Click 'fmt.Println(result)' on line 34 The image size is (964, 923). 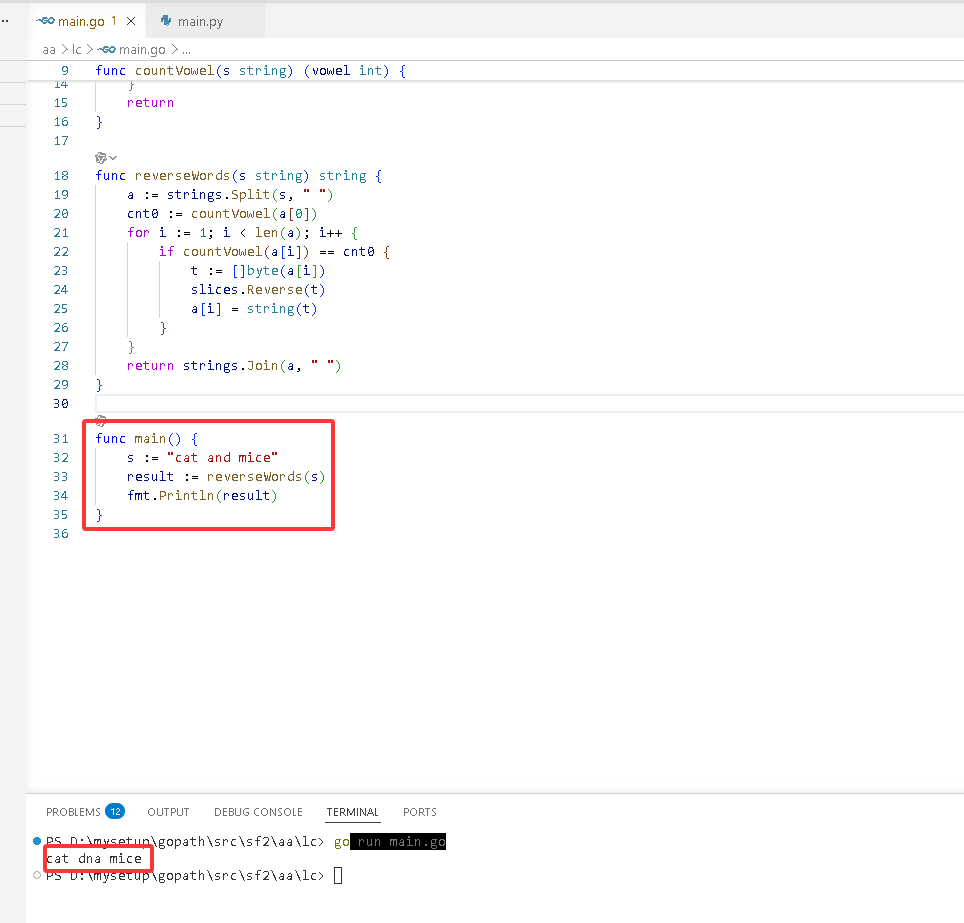click(x=202, y=495)
